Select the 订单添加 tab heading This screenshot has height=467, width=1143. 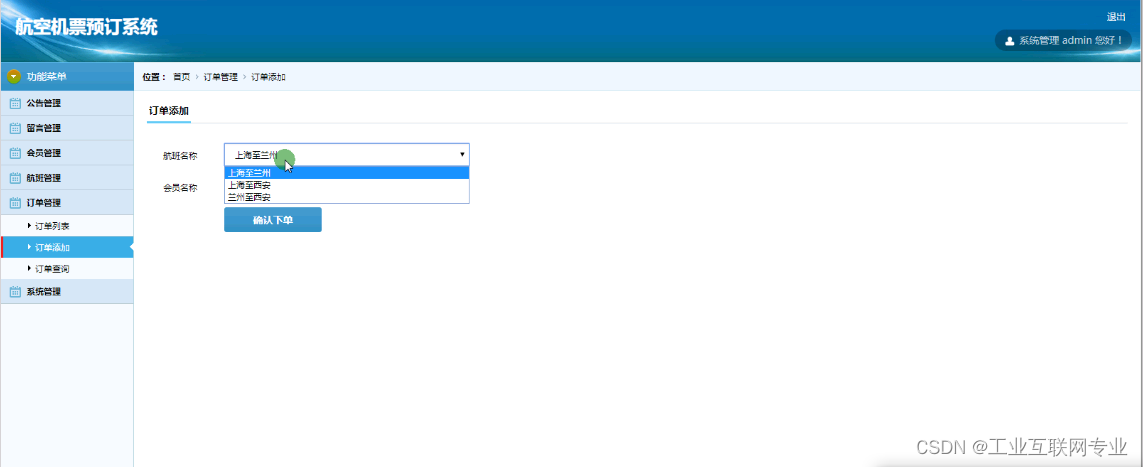[x=168, y=111]
